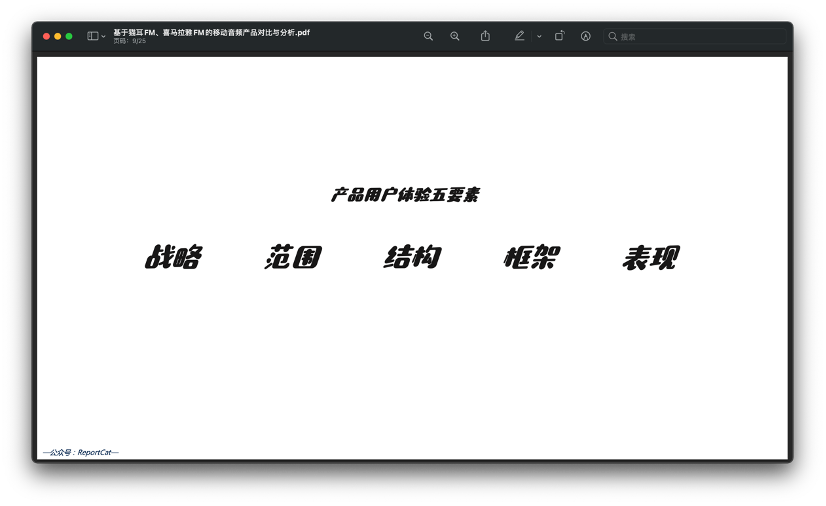Click the zoom in magnifier icon
This screenshot has height=506, width=826.
click(x=455, y=36)
